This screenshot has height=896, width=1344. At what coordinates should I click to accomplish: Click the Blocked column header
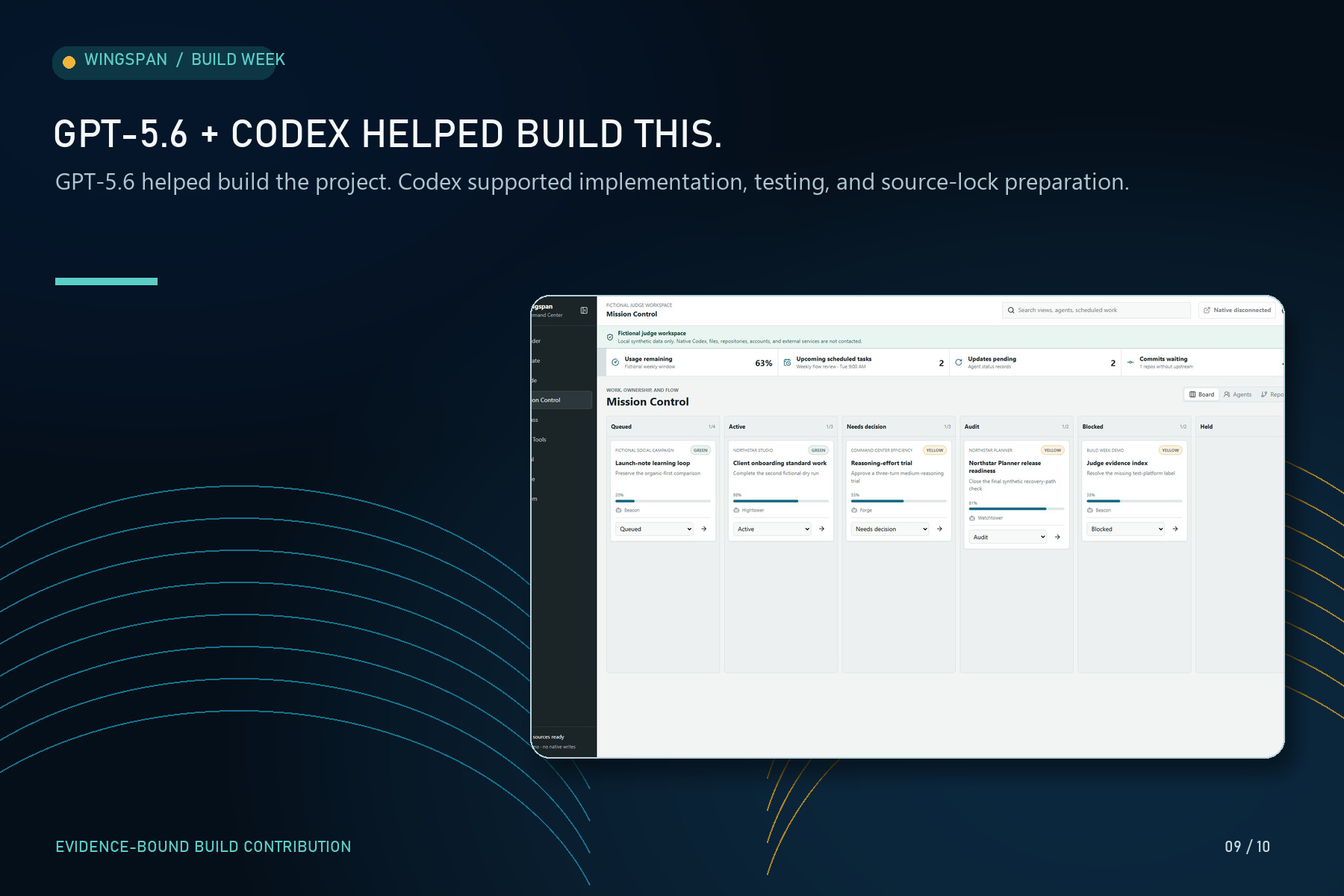1135,427
